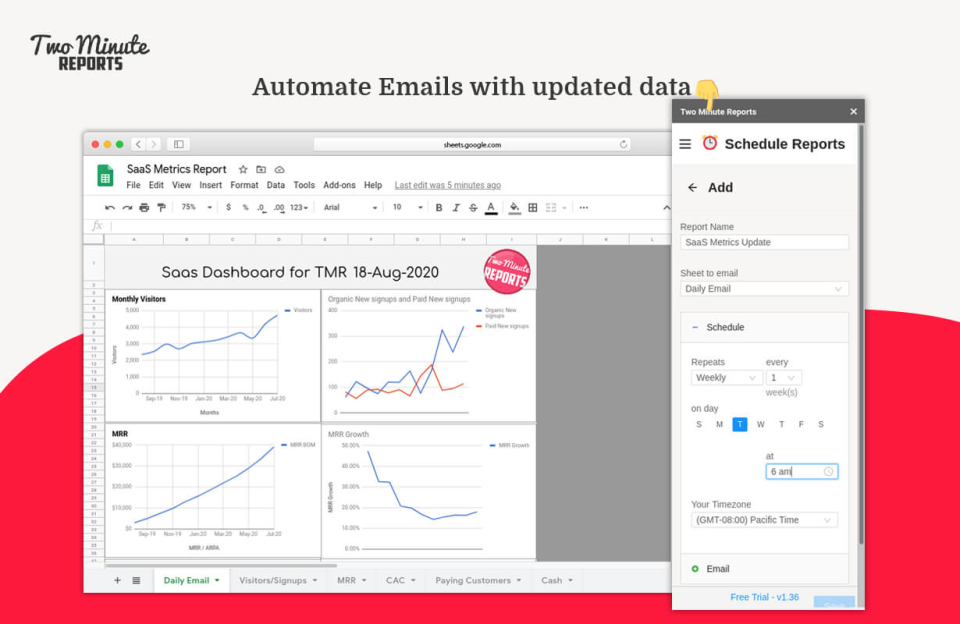Select Friday in on day picker
This screenshot has width=960, height=624.
pos(801,424)
